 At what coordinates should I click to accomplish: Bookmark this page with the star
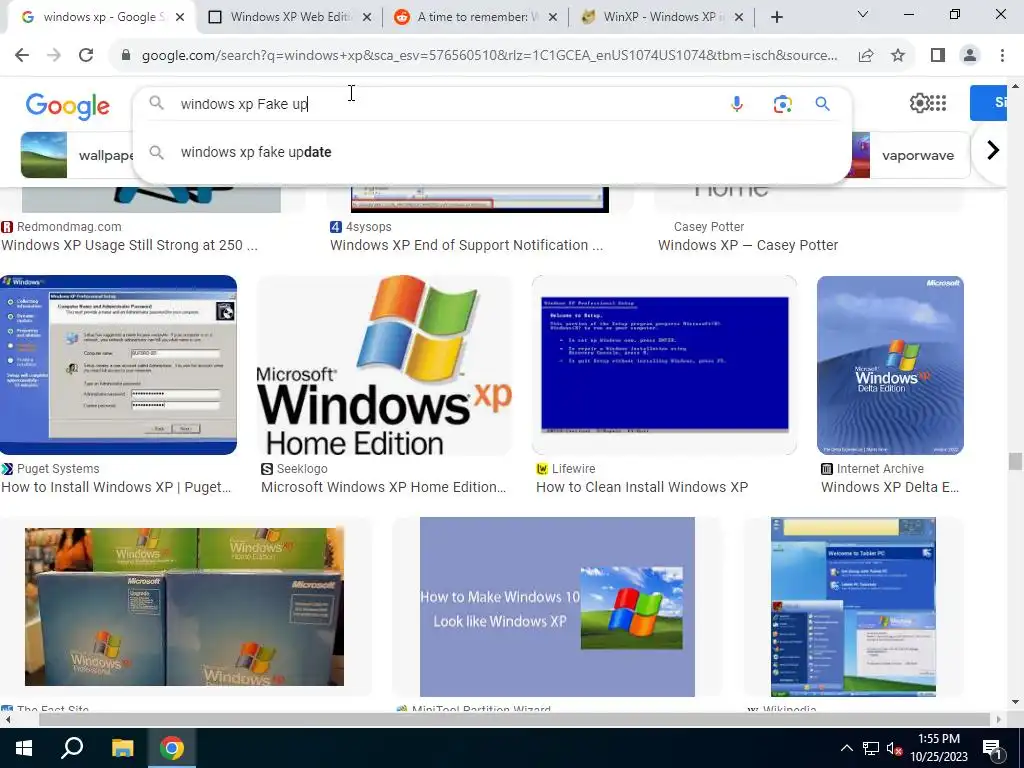click(899, 56)
